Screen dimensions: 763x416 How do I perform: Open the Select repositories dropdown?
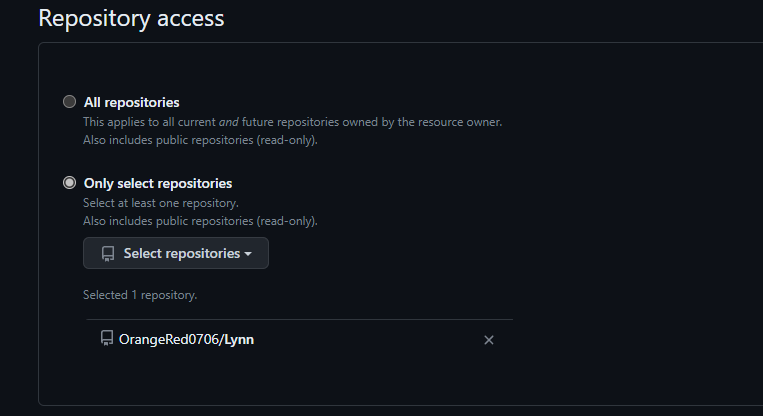click(x=176, y=253)
